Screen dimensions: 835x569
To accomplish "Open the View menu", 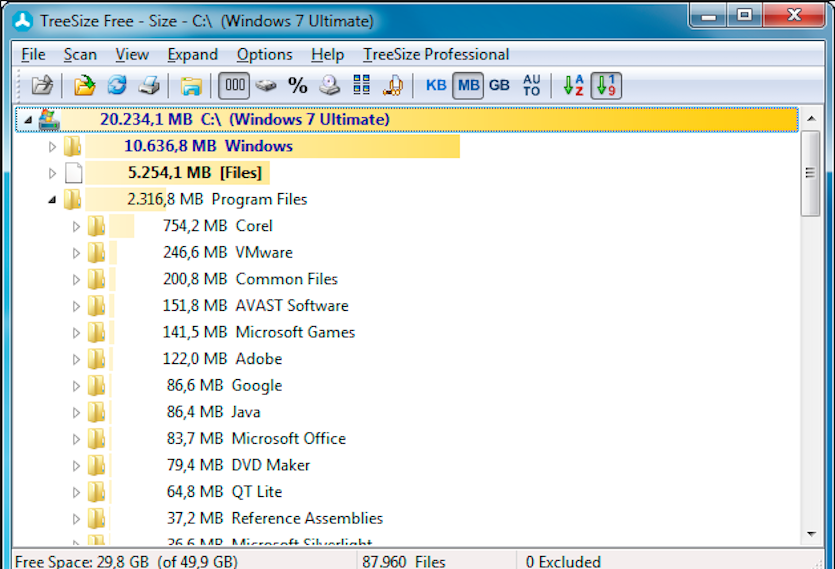I will [x=132, y=54].
